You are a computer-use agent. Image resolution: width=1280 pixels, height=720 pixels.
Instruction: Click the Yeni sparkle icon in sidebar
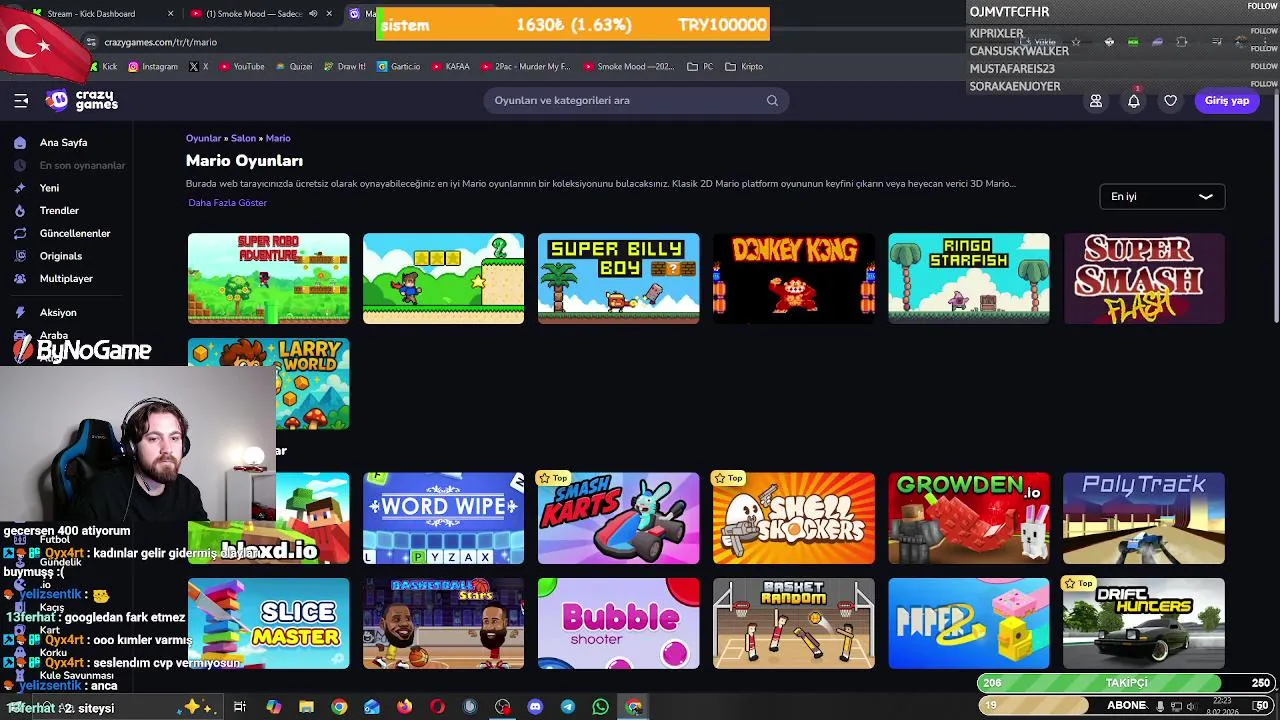point(20,188)
